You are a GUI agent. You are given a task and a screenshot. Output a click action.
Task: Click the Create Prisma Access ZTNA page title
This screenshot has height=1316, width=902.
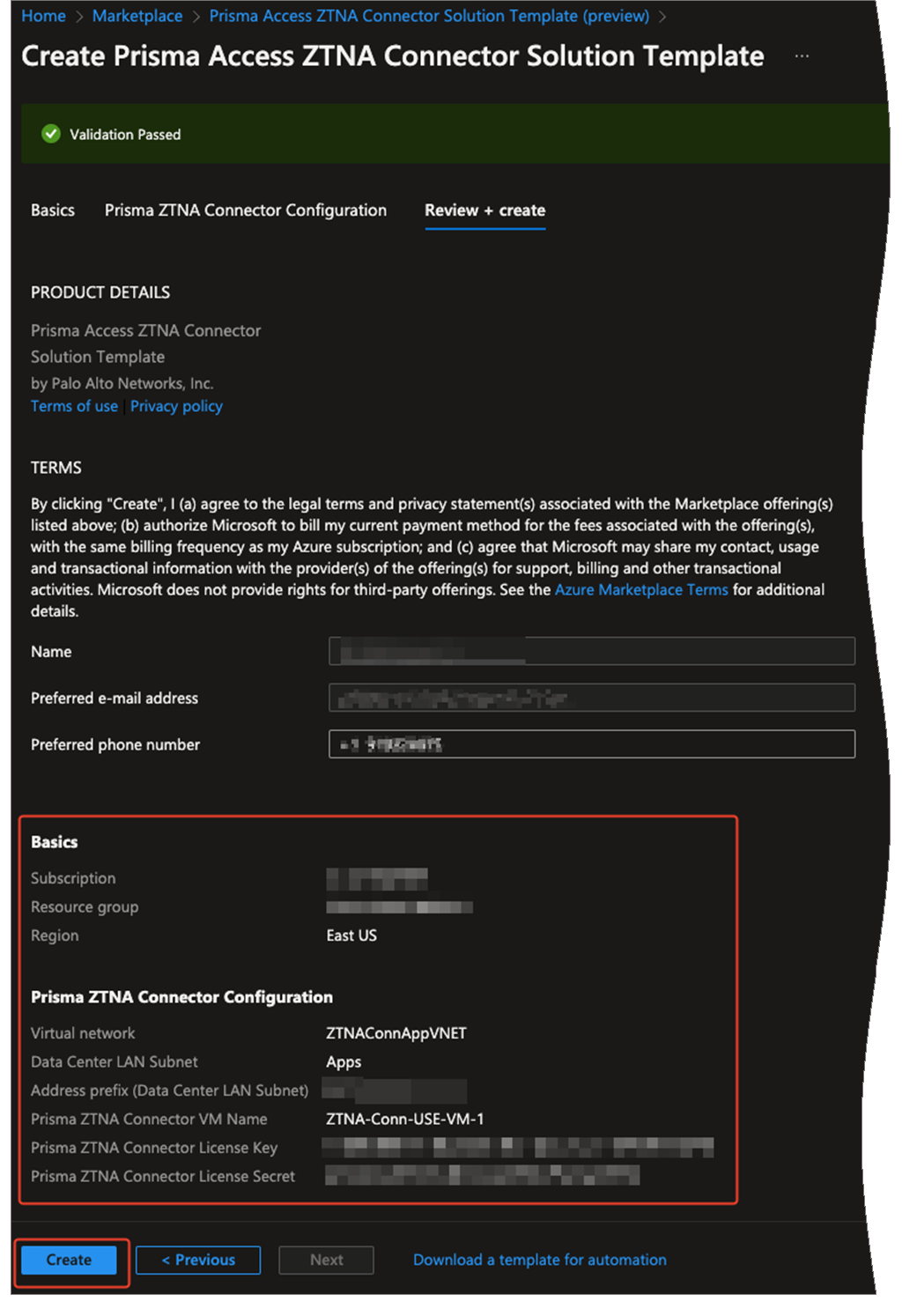(393, 55)
